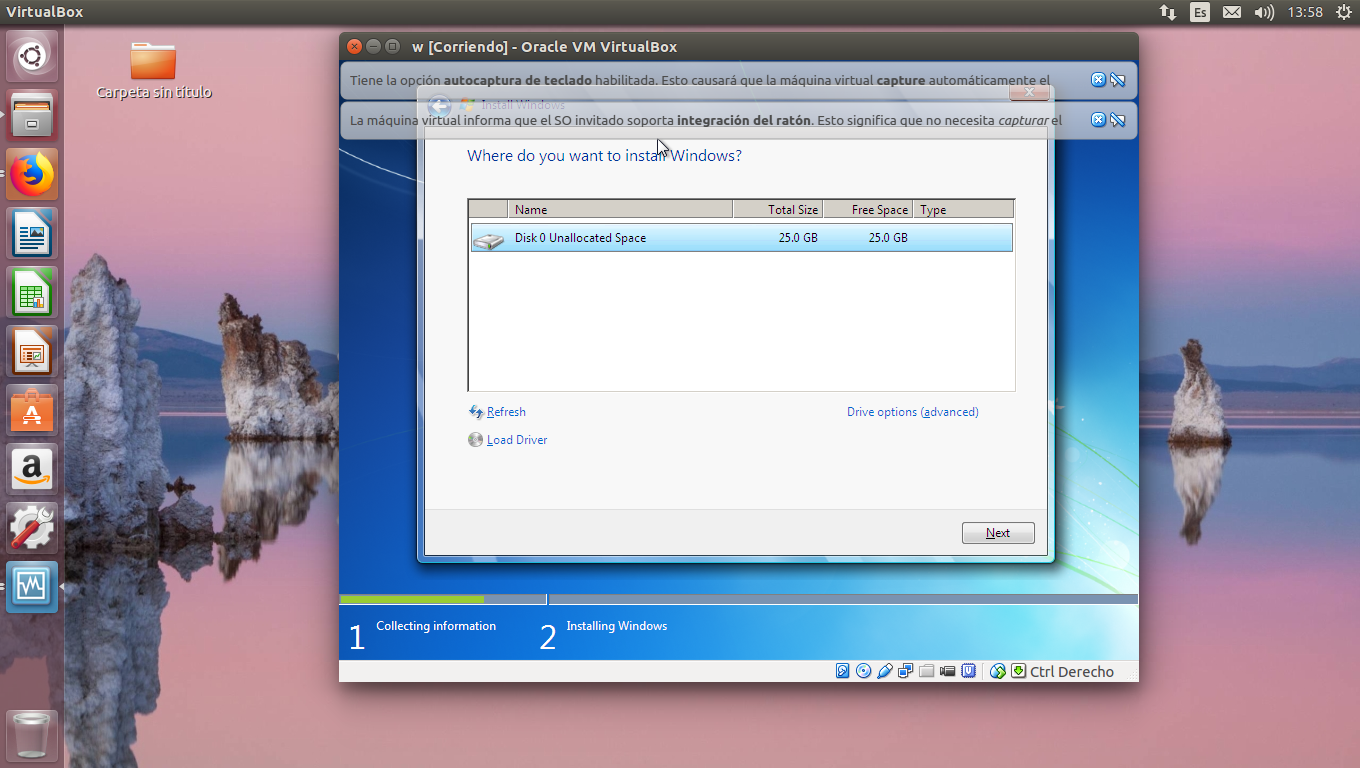Click the Total Size column header
The image size is (1360, 768).
778,209
